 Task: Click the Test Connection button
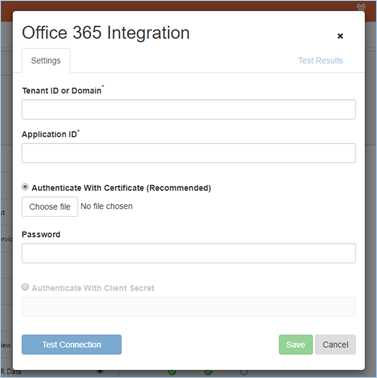click(x=72, y=345)
